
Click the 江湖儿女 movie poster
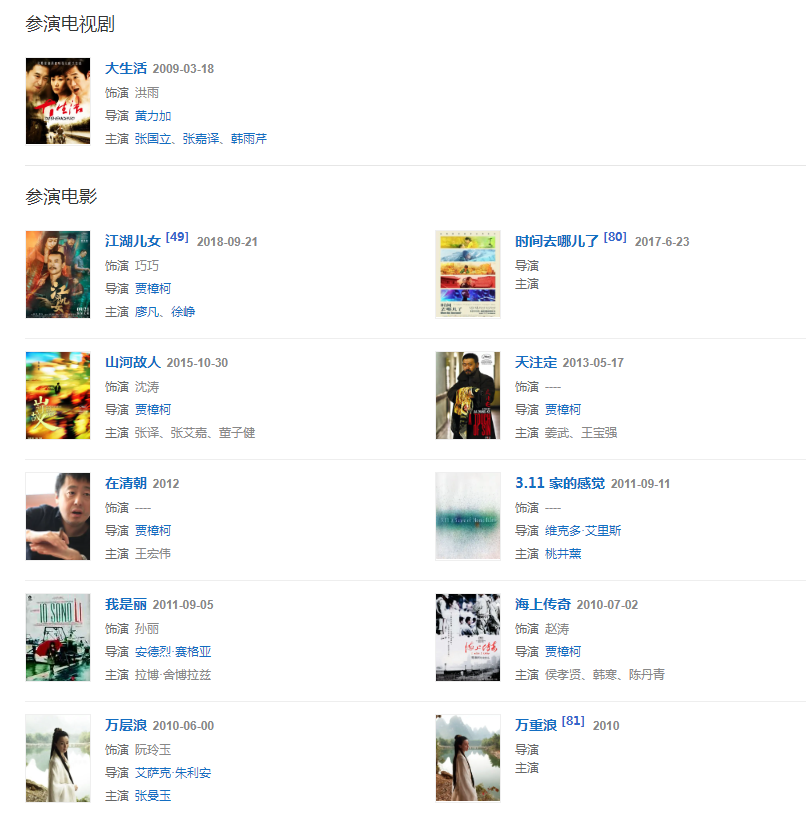click(x=58, y=274)
